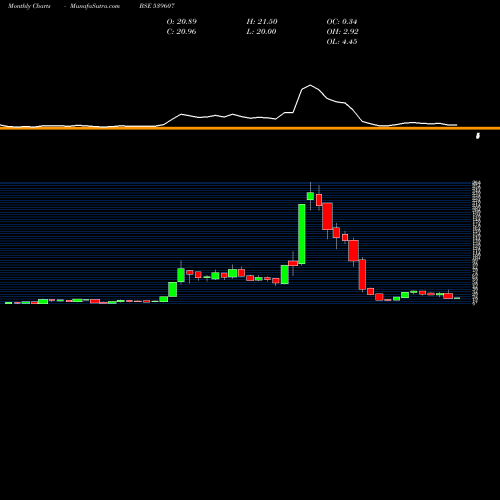The image size is (500, 500).
Task: Click the MunafaSutra.com label
Action: [95, 6]
